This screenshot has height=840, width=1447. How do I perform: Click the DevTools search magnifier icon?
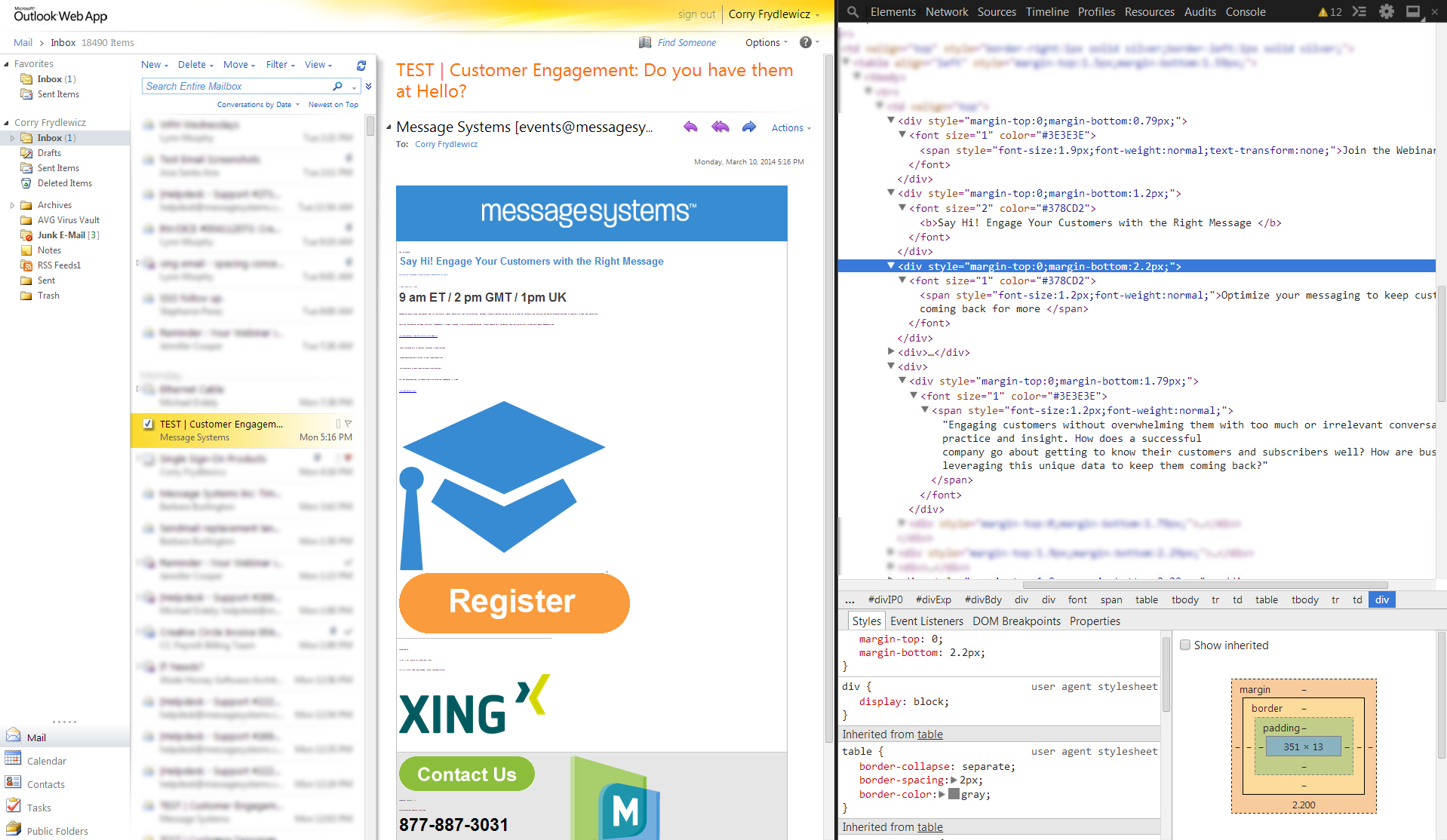click(853, 12)
